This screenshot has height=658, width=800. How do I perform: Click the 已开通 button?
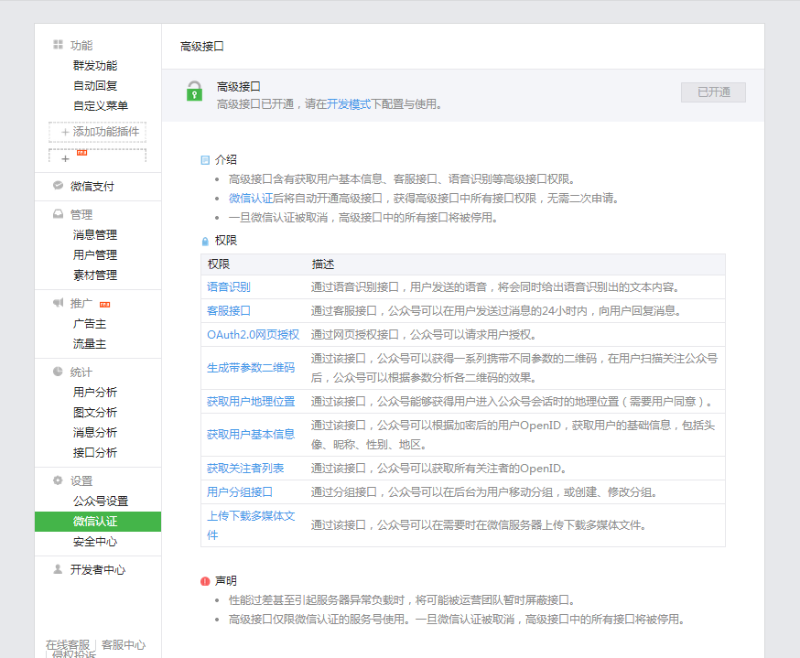tap(713, 92)
